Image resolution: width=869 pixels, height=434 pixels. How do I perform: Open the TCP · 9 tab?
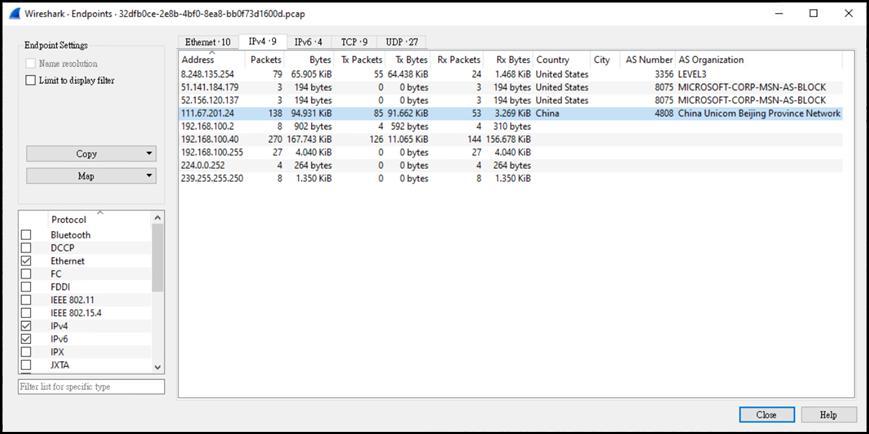(x=354, y=42)
